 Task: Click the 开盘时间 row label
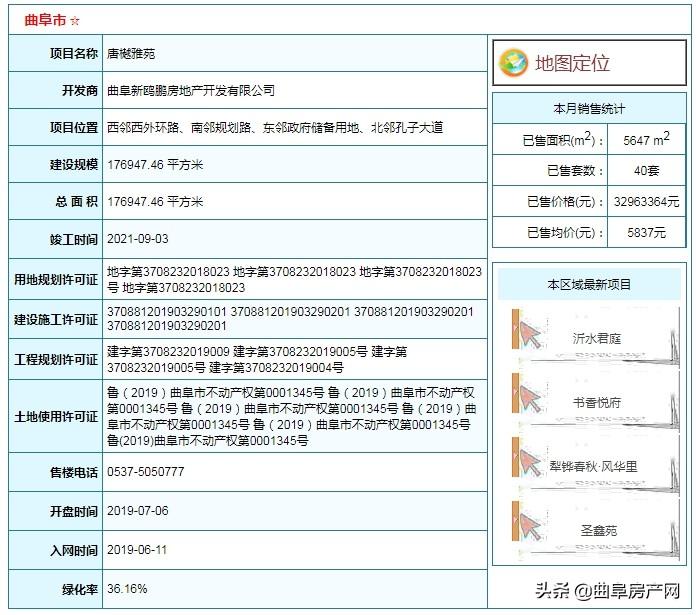[74, 511]
